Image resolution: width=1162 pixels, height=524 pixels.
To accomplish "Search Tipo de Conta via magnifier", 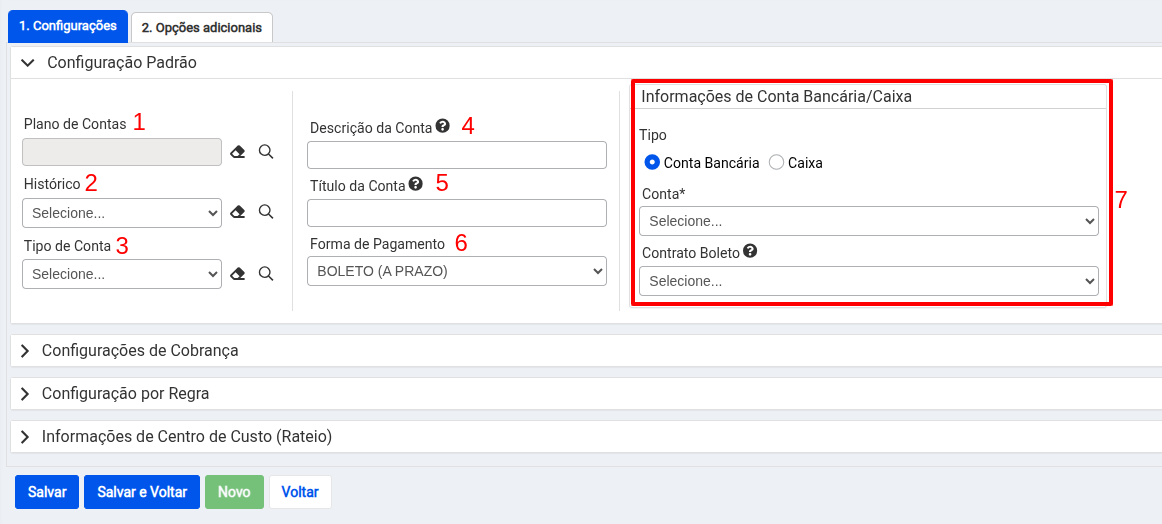I will pyautogui.click(x=266, y=273).
